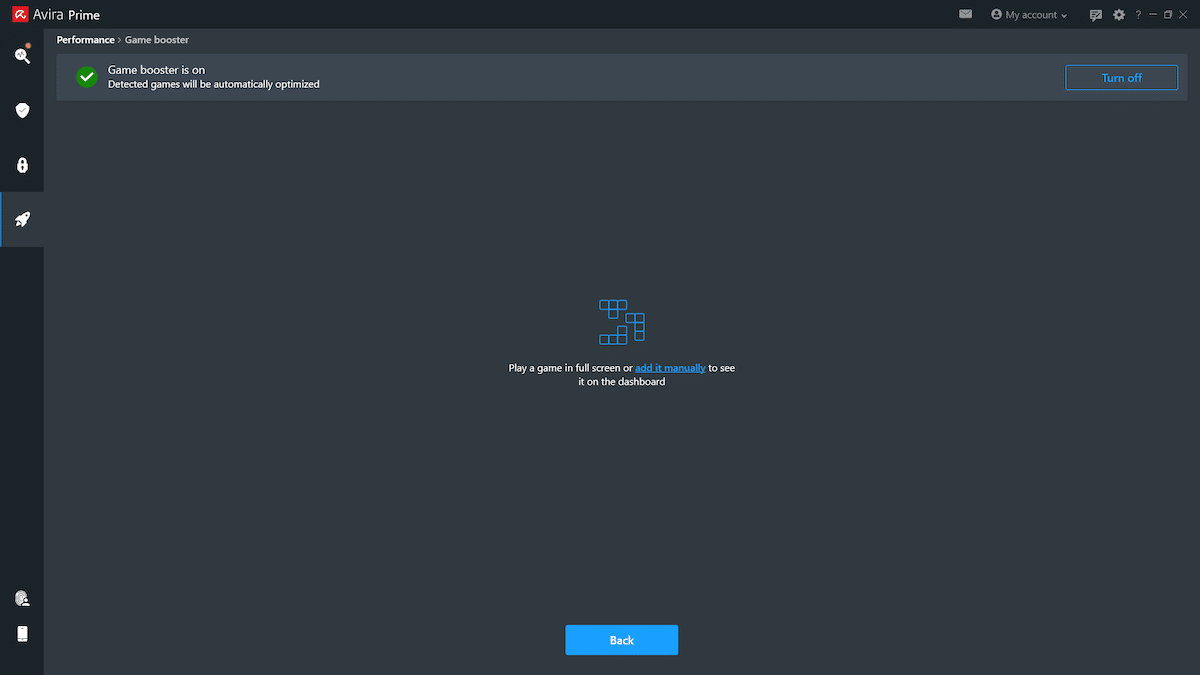Open the Avira Security scan sidebar icon

point(22,56)
